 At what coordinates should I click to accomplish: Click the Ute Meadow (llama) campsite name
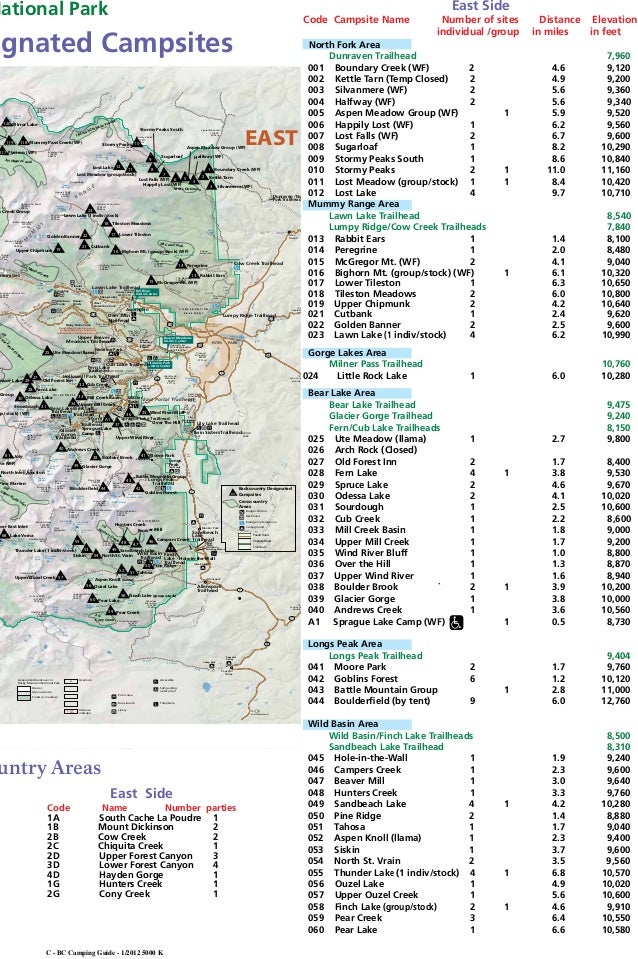tap(380, 439)
